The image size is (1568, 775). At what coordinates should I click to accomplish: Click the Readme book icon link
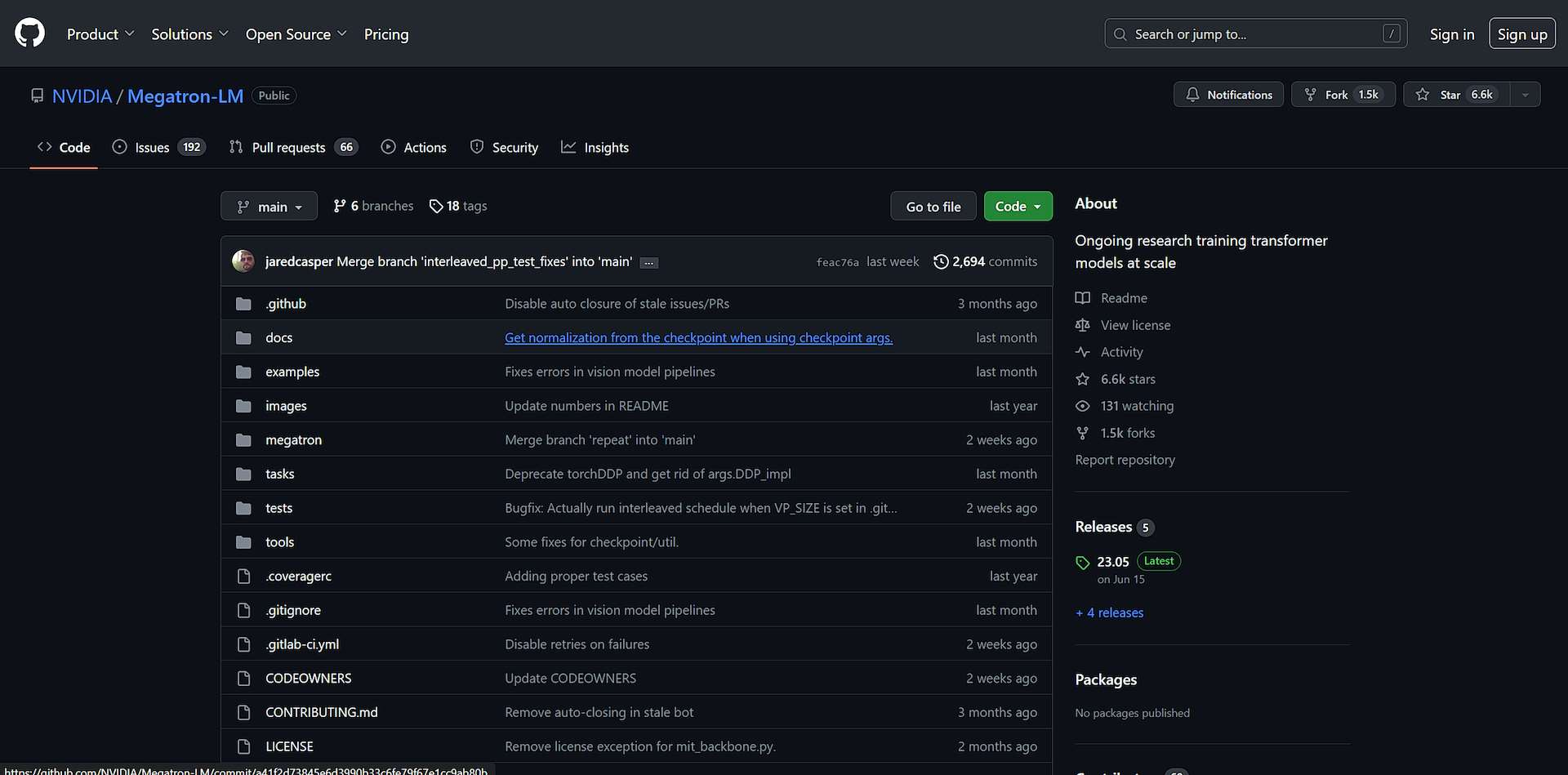coord(1083,298)
